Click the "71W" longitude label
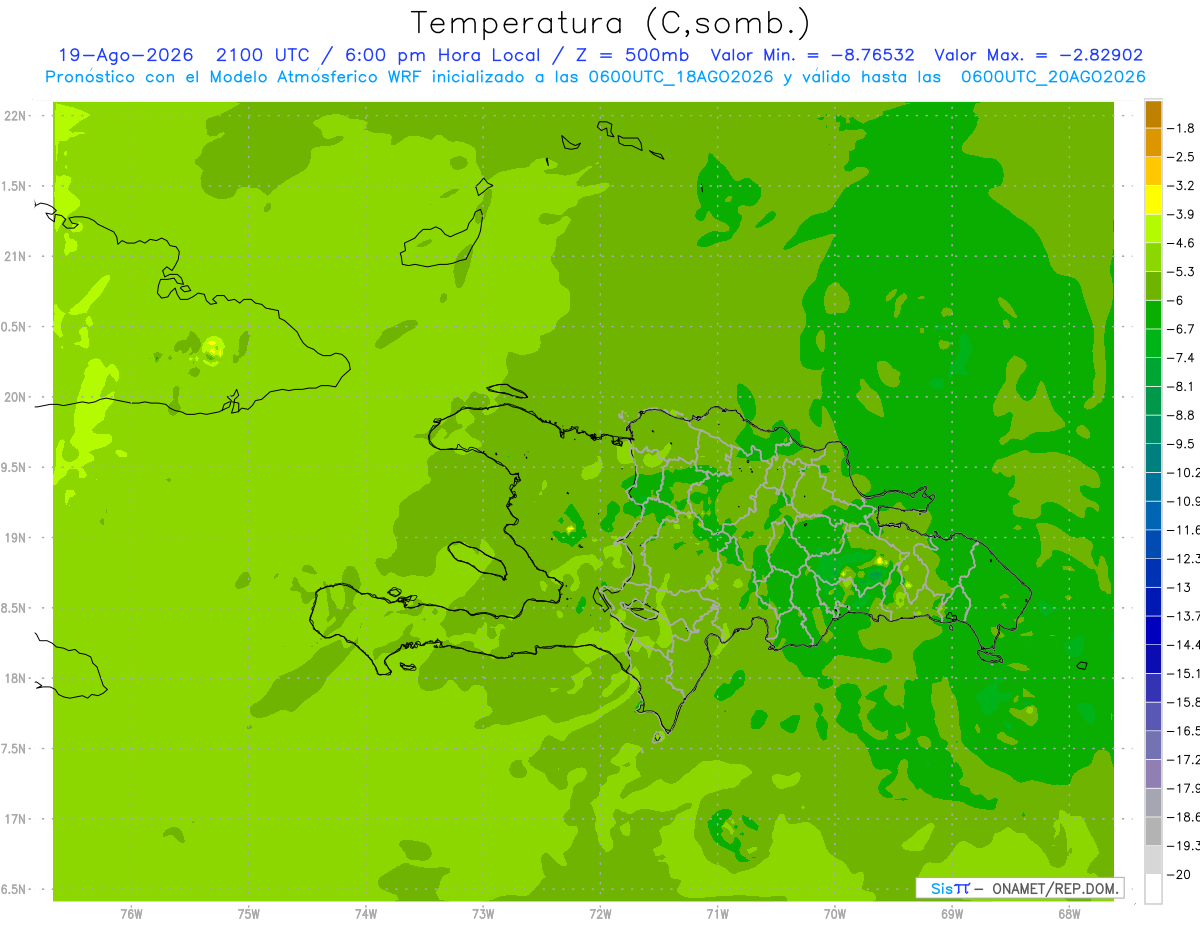Viewport: 1200px width, 927px height. (717, 913)
